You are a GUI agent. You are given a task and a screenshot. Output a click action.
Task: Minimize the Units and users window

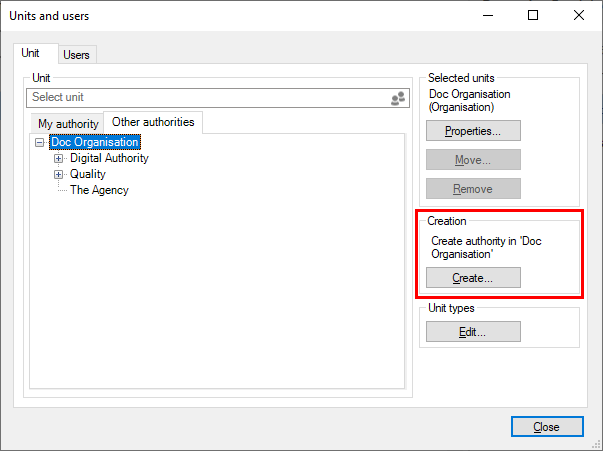pyautogui.click(x=487, y=15)
